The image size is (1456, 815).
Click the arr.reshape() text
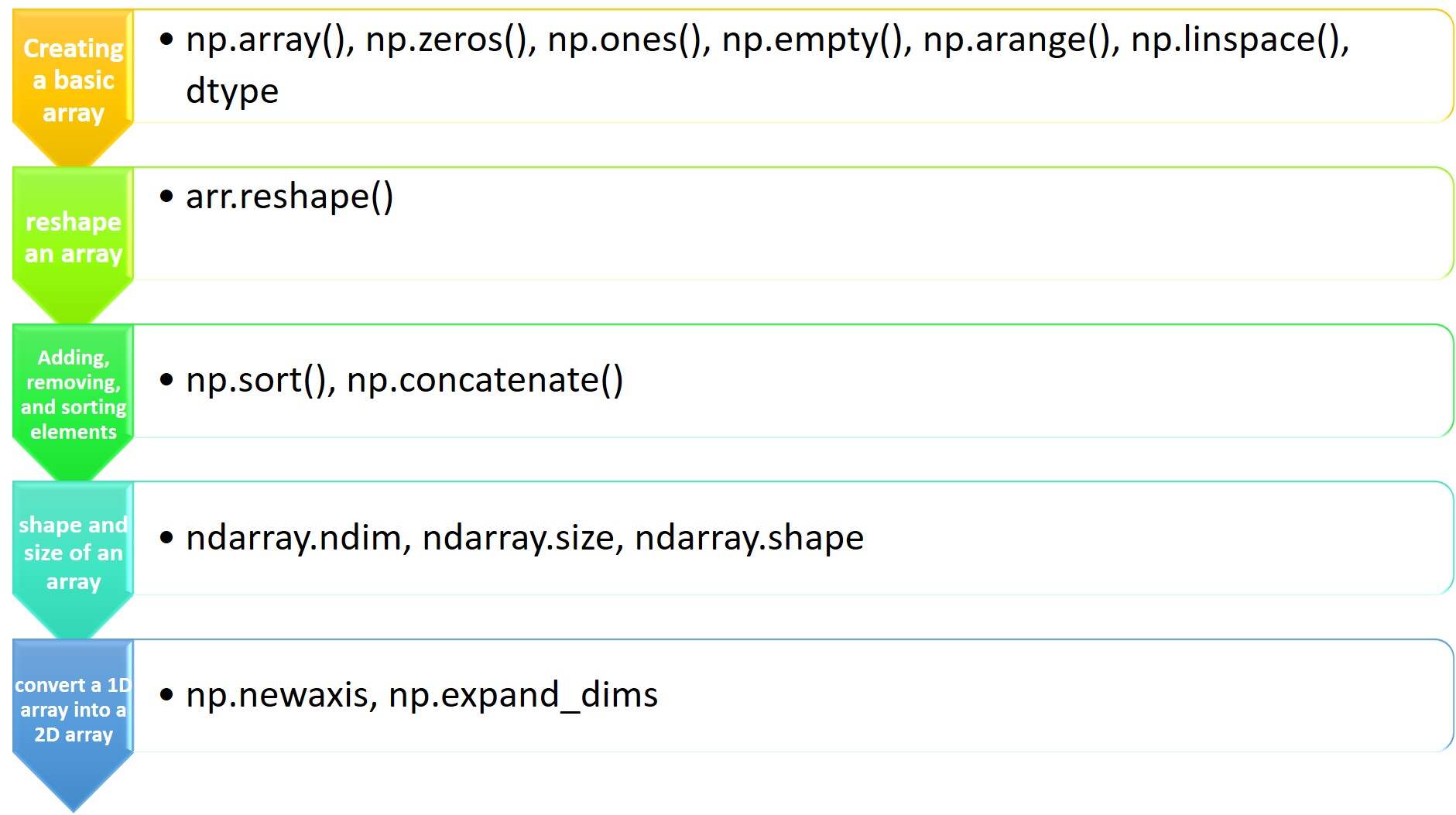click(289, 197)
